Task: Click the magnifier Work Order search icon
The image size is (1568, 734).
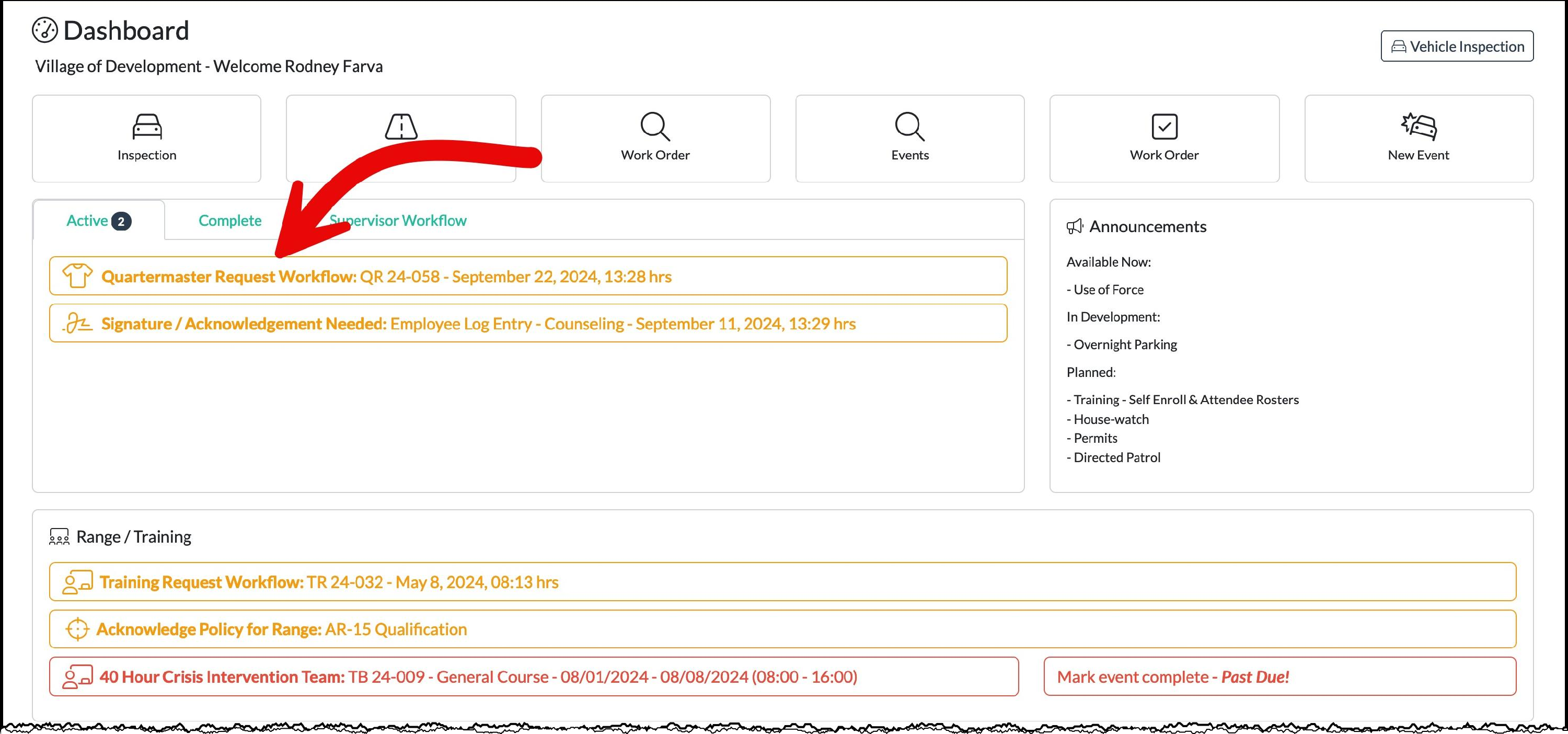Action: point(655,127)
